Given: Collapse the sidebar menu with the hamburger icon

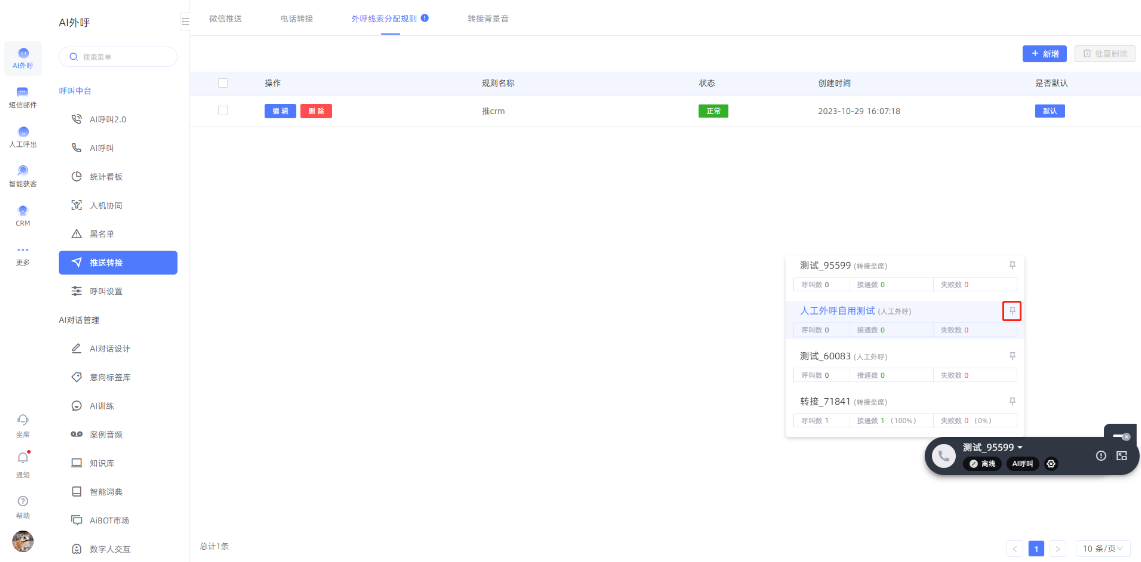Looking at the screenshot, I should [185, 21].
